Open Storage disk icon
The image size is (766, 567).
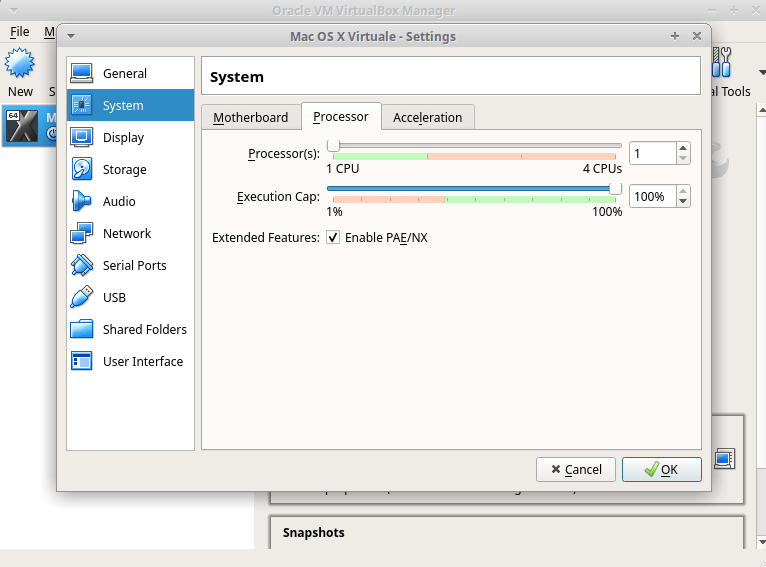pos(82,169)
